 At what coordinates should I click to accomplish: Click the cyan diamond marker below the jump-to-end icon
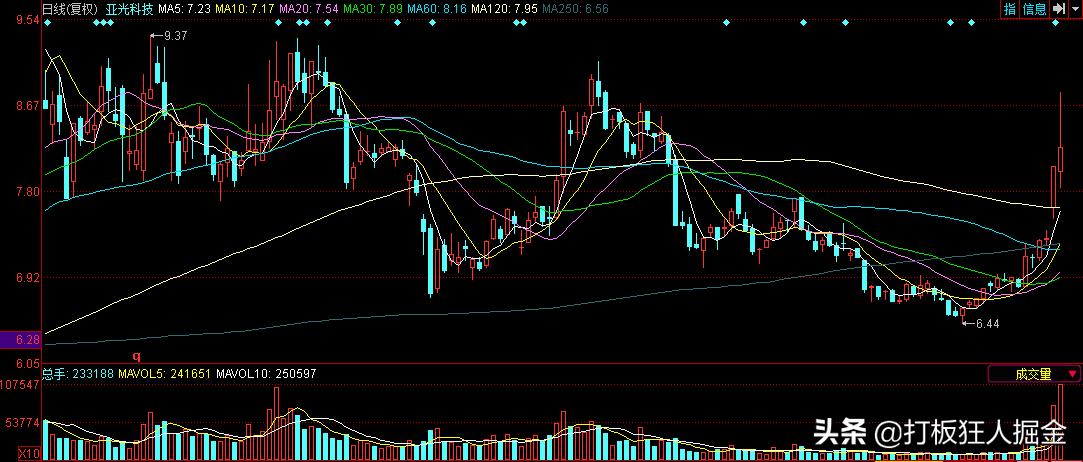coord(1055,24)
